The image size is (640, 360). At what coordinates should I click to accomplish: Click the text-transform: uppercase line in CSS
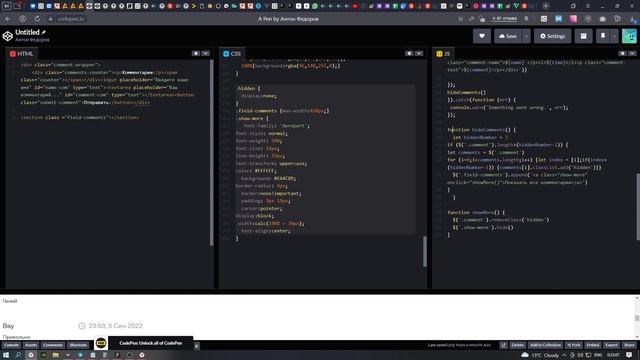point(271,163)
